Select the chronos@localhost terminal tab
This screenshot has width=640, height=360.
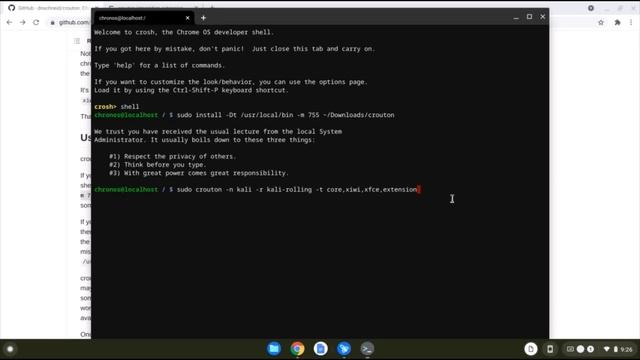[143, 18]
